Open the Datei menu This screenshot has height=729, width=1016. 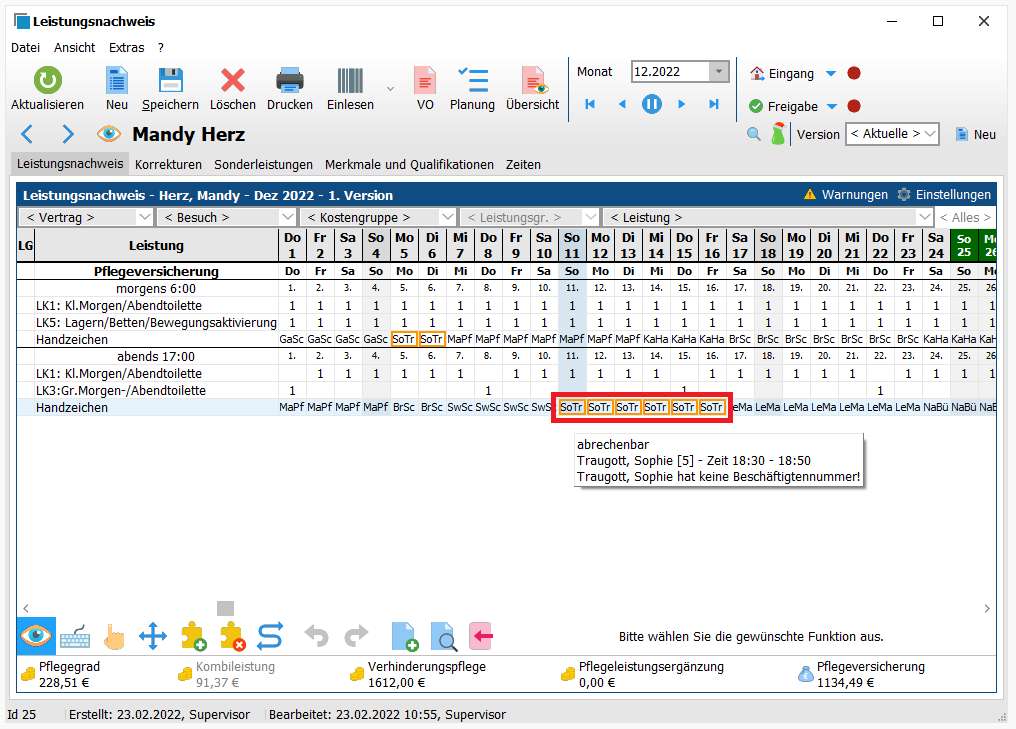point(25,47)
